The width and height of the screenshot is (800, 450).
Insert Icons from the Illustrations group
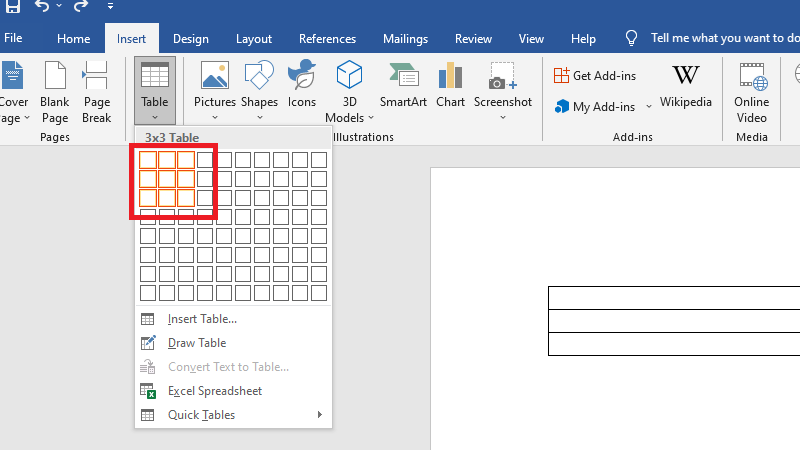pyautogui.click(x=301, y=78)
